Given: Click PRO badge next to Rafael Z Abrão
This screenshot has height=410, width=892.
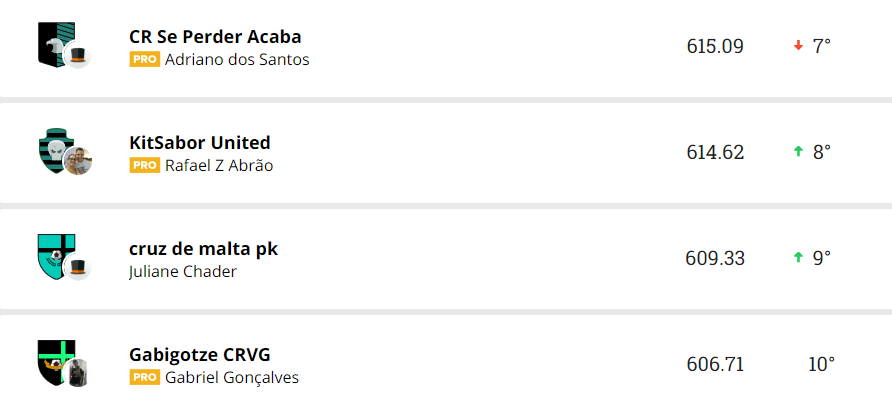Looking at the screenshot, I should tap(145, 165).
